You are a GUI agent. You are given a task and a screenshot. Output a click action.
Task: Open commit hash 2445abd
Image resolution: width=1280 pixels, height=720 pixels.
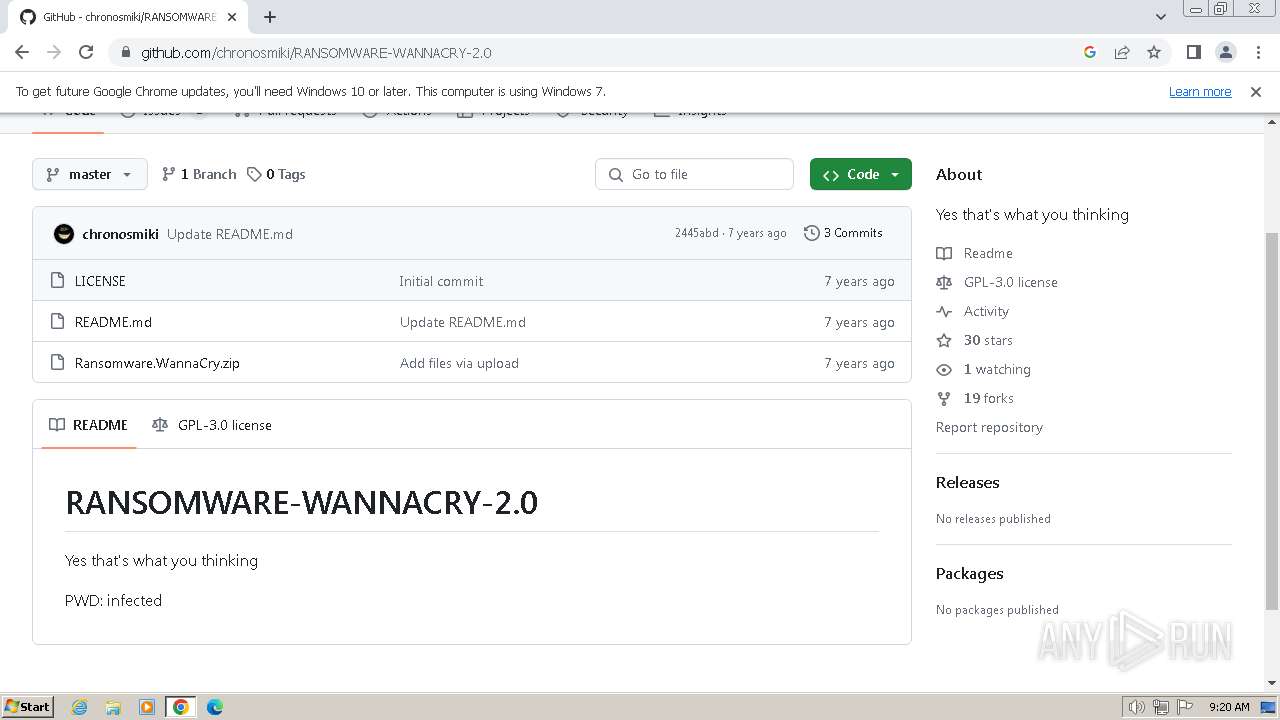696,233
